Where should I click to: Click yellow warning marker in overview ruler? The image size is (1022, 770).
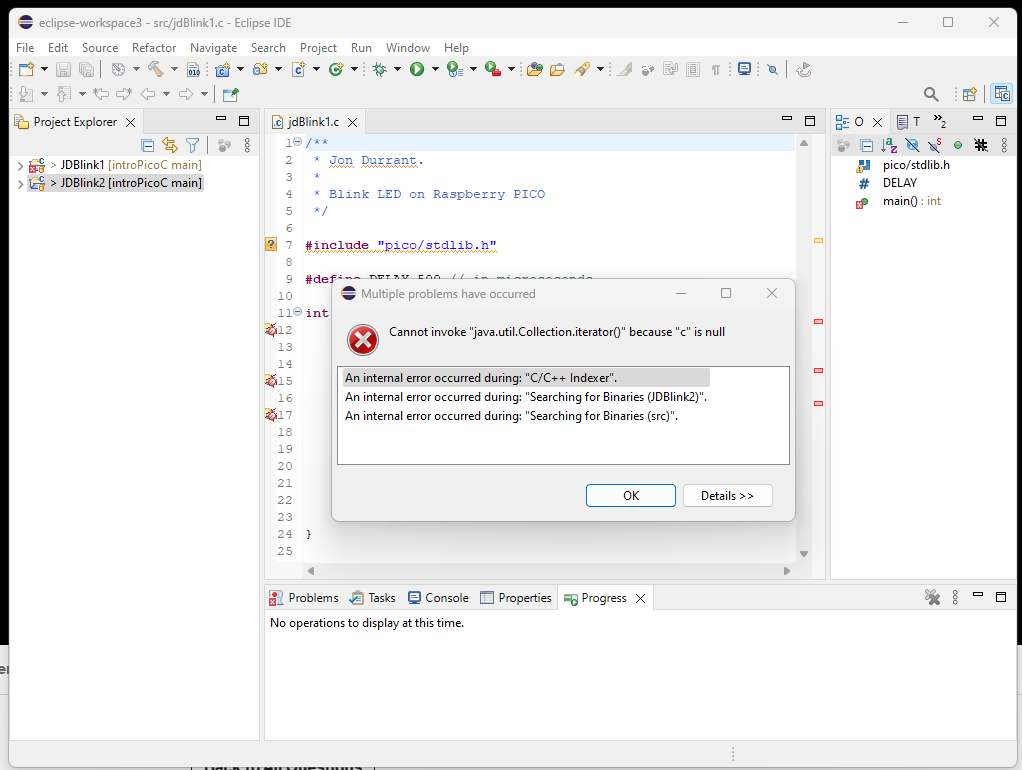818,241
